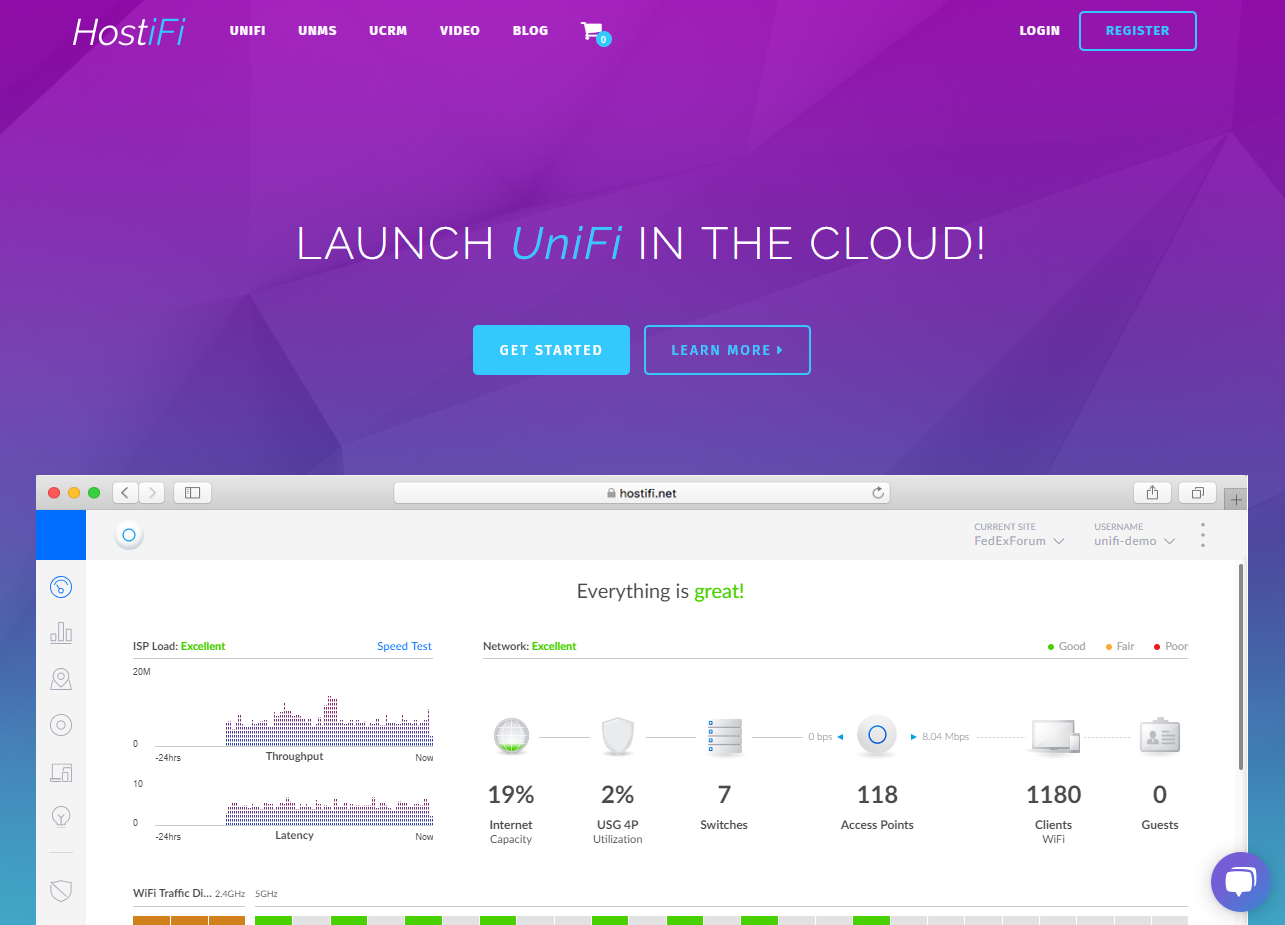Click the 118 Access Points count
The image size is (1285, 925).
point(877,795)
